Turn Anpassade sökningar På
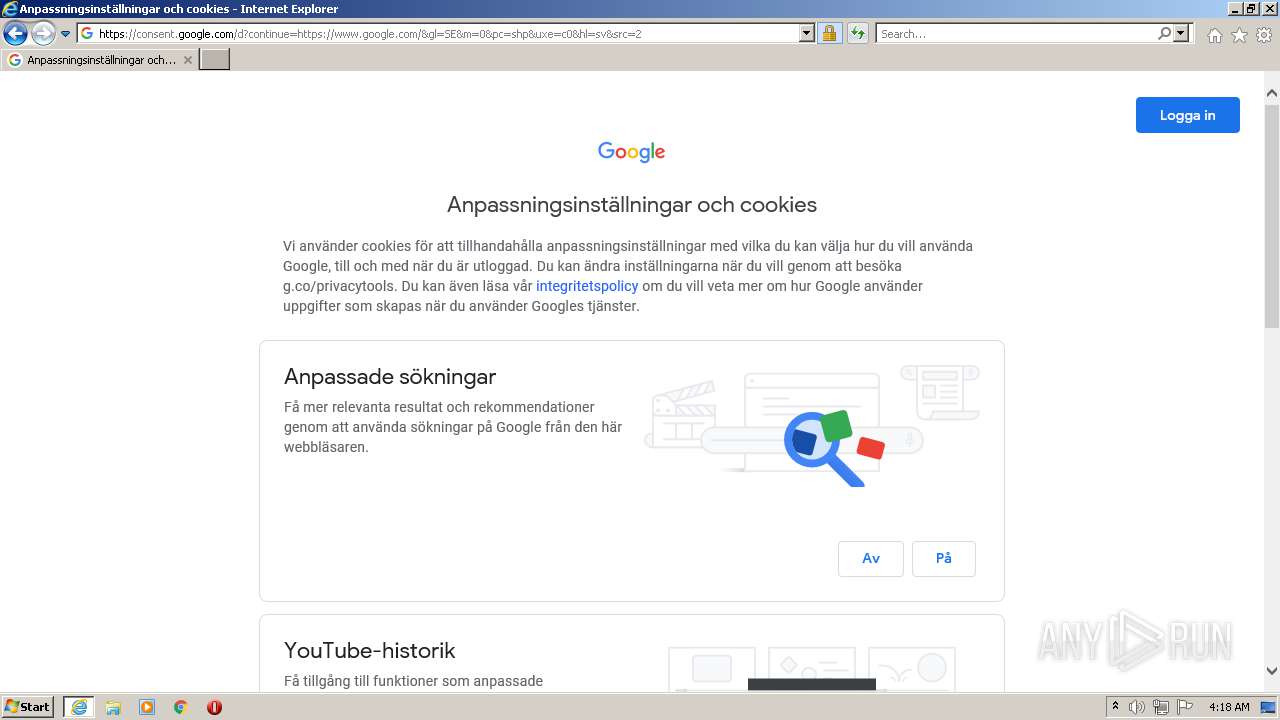The height and width of the screenshot is (720, 1280). click(944, 559)
